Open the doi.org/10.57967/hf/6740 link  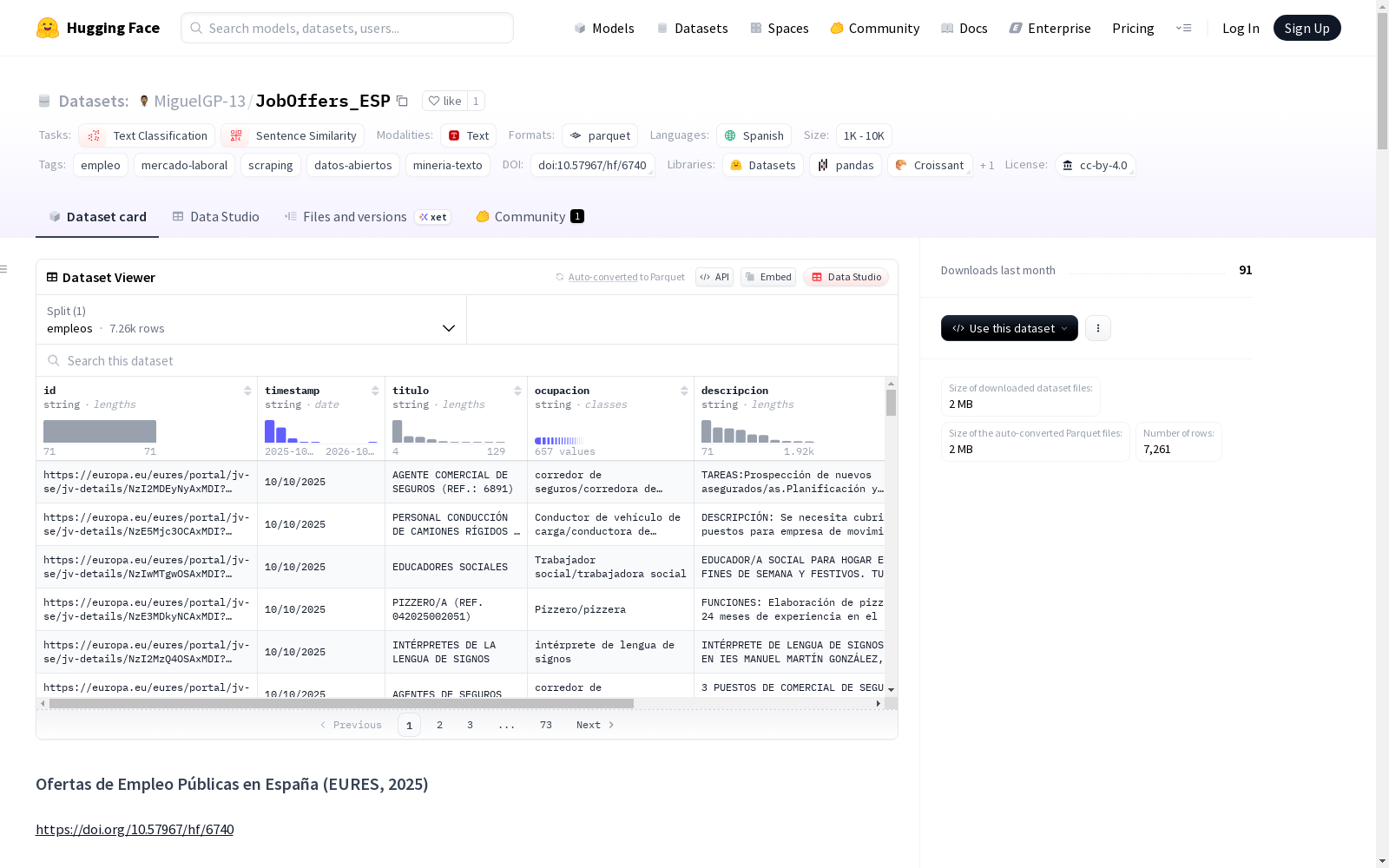(135, 829)
